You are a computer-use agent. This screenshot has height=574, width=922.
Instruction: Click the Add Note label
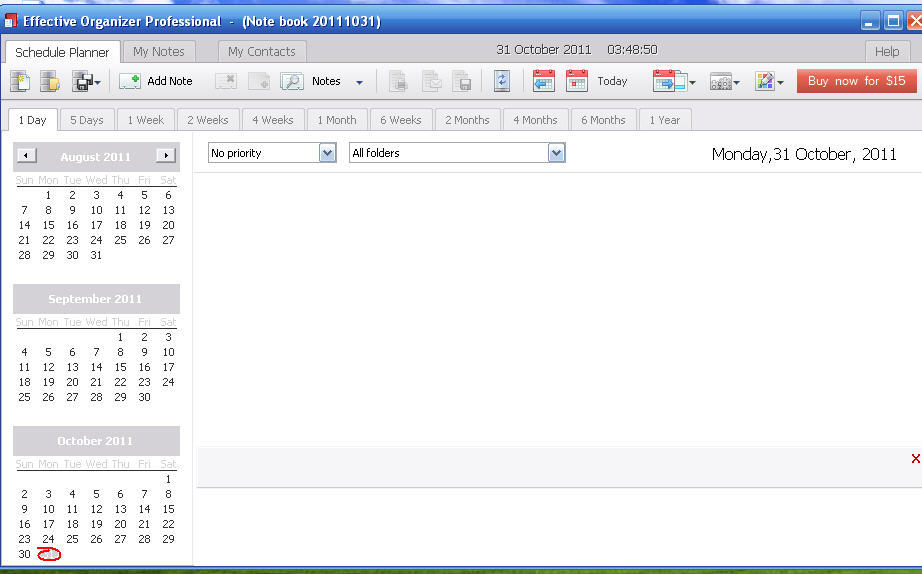pos(170,81)
